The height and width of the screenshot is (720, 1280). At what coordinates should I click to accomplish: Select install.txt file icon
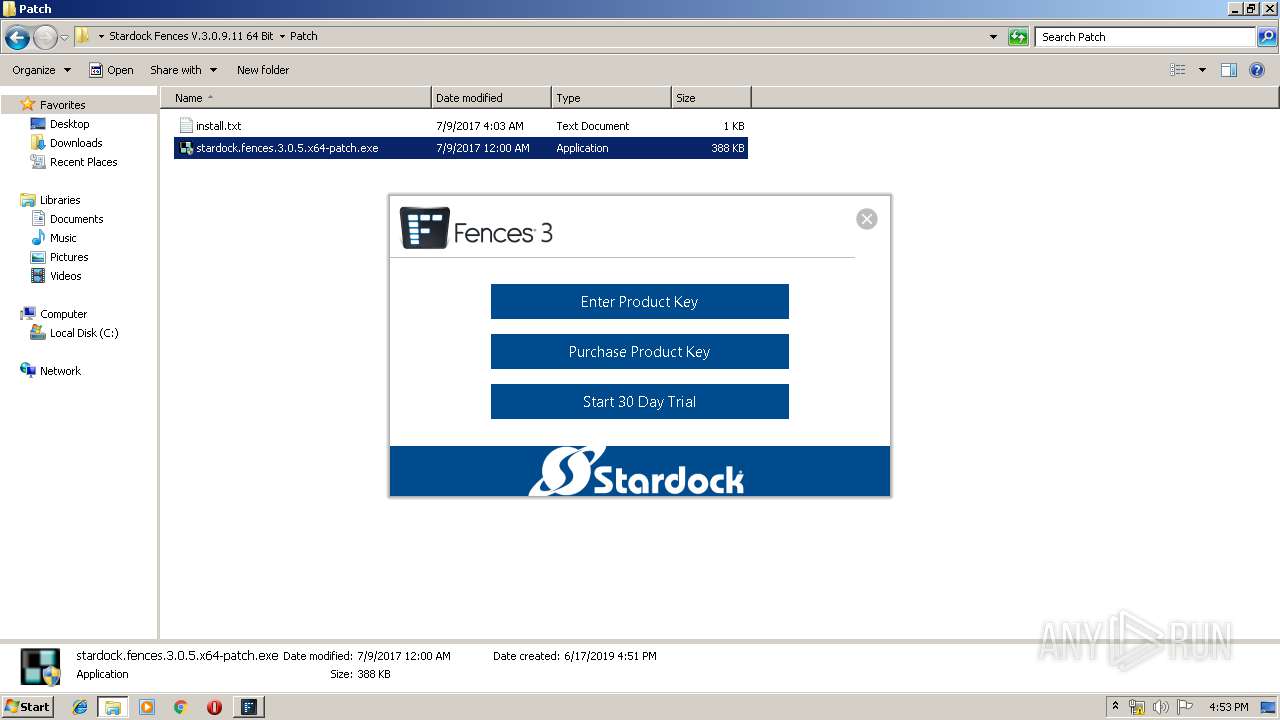[x=185, y=126]
